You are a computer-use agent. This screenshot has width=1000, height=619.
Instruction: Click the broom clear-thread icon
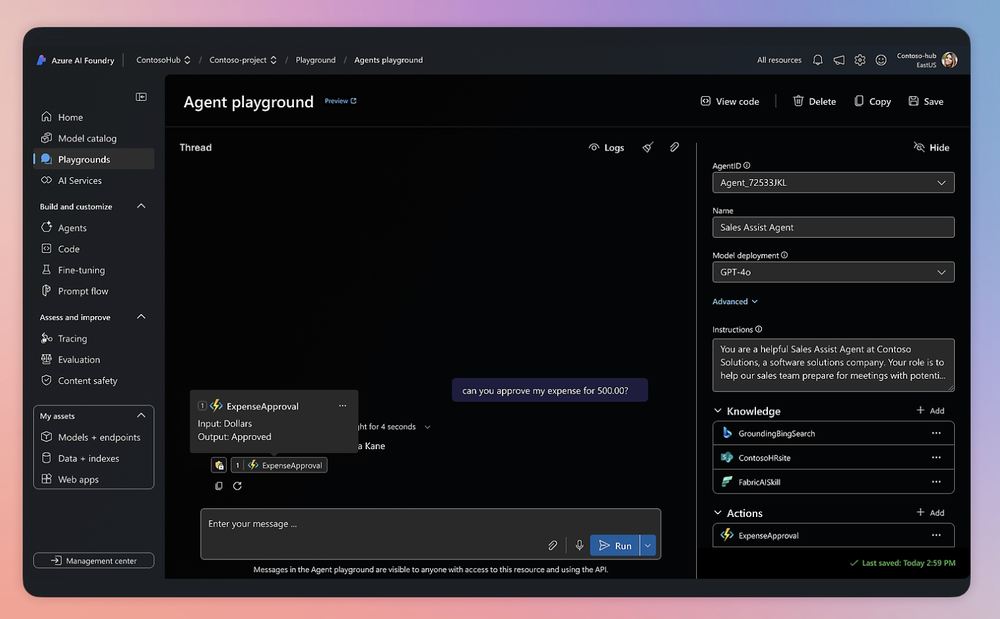coord(648,147)
